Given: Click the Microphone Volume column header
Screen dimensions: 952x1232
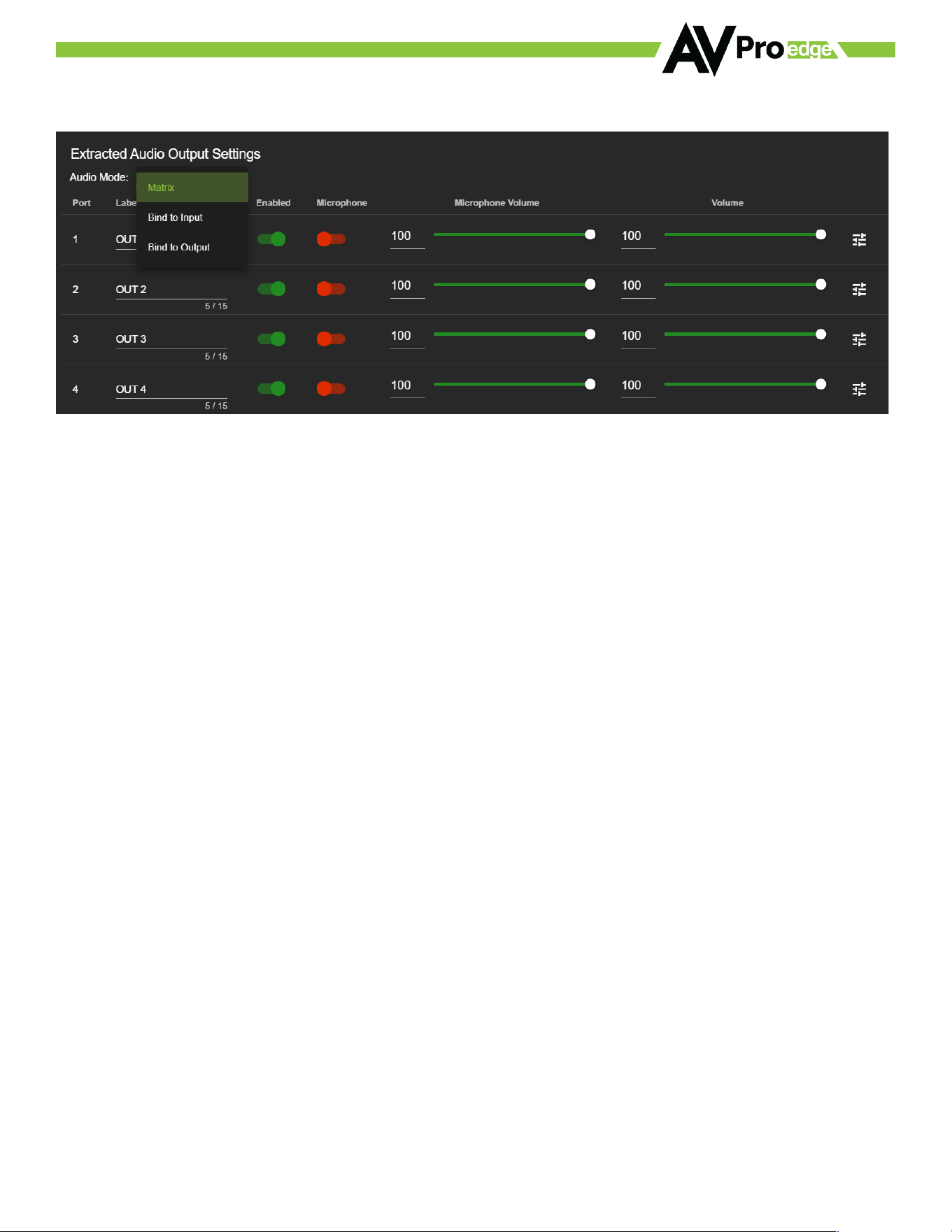Looking at the screenshot, I should [x=497, y=203].
